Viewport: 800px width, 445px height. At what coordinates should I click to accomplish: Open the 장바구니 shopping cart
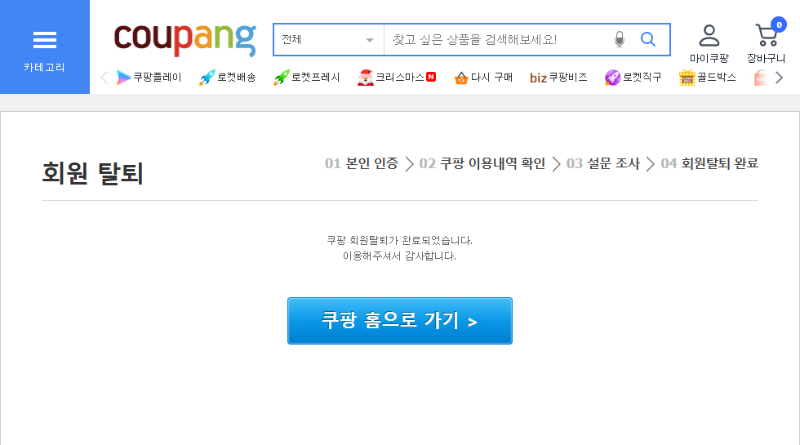[766, 44]
